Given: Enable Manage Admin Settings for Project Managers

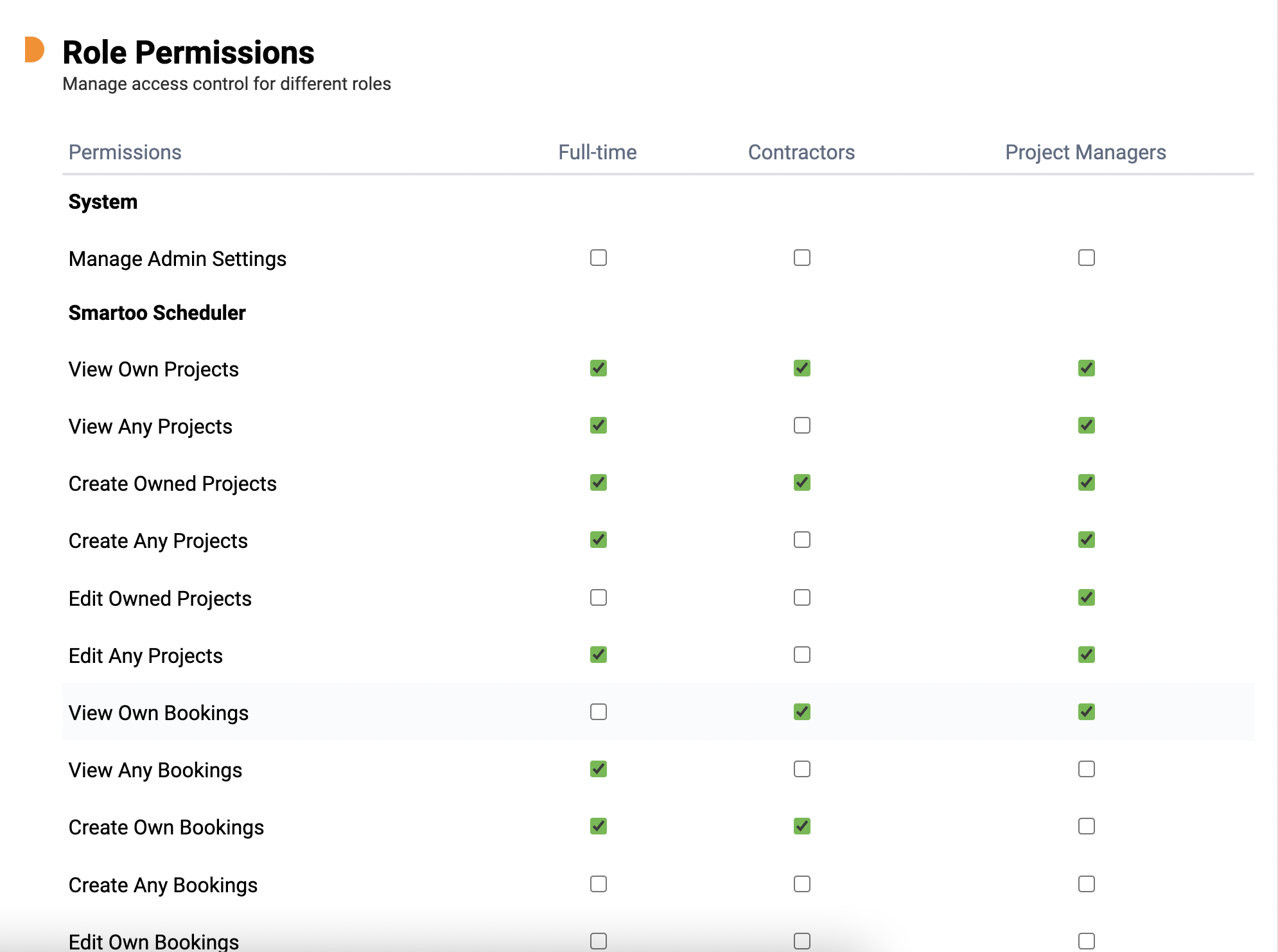Looking at the screenshot, I should 1086,257.
